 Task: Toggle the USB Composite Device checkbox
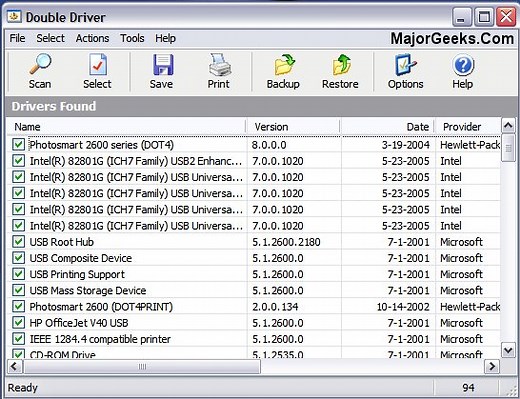click(18, 258)
